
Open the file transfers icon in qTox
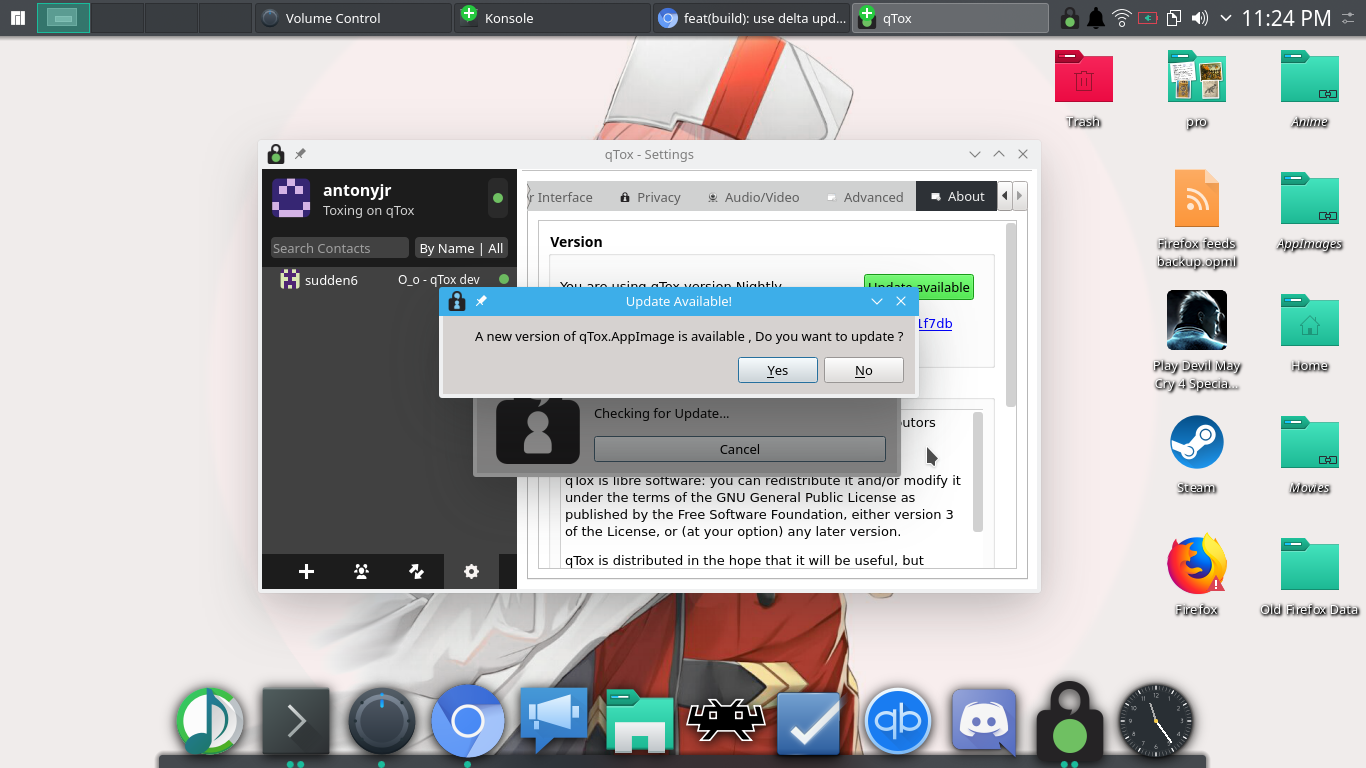pos(416,571)
